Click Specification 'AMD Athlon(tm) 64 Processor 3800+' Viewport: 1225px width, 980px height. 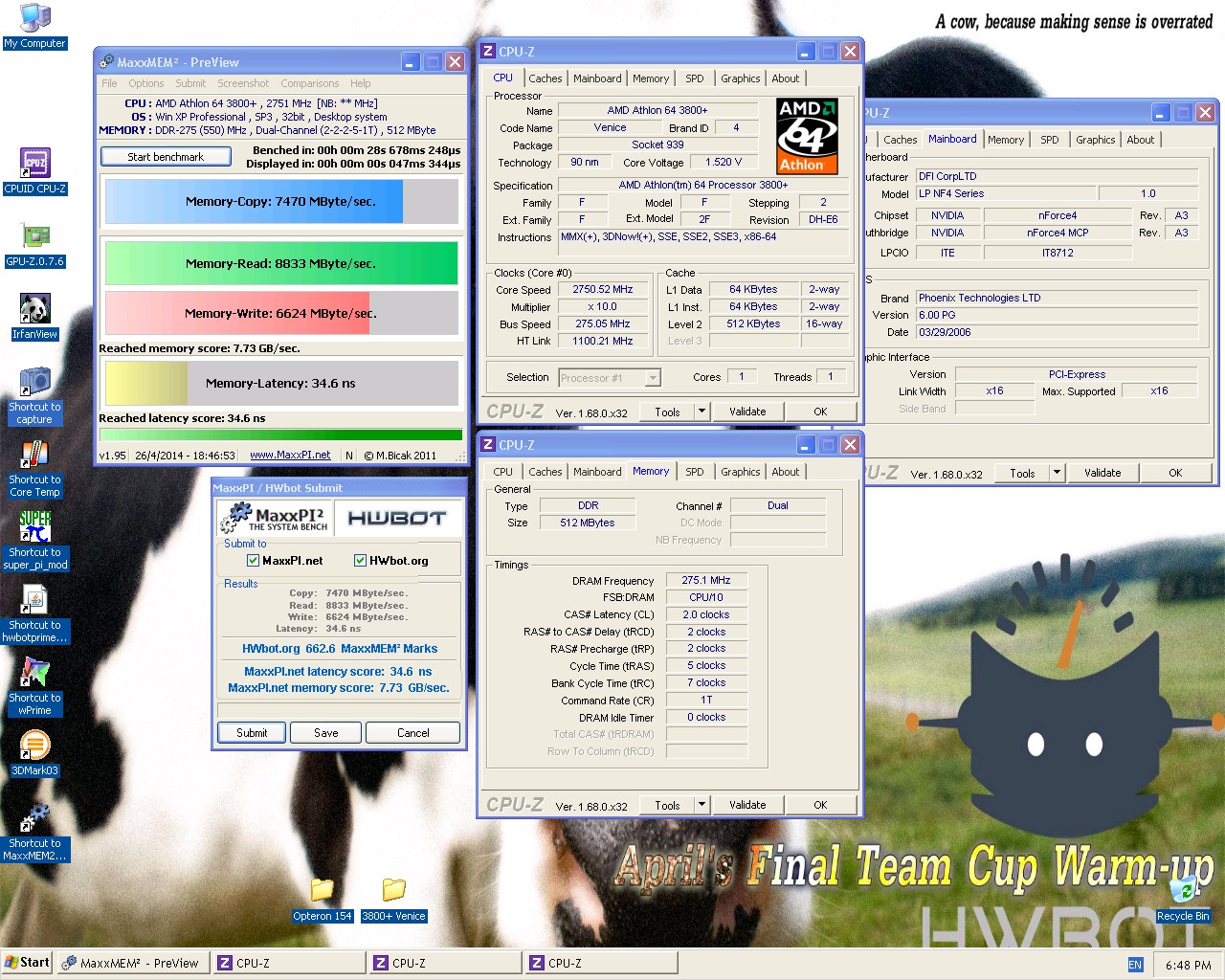[703, 185]
